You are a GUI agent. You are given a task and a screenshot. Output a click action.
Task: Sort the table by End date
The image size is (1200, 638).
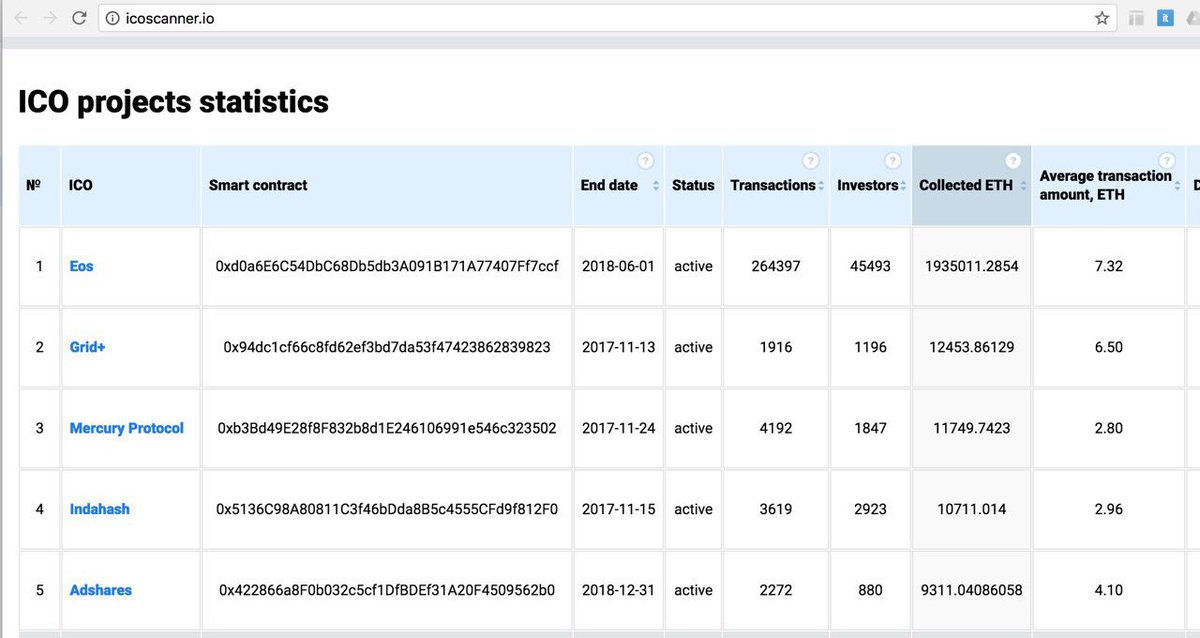656,186
